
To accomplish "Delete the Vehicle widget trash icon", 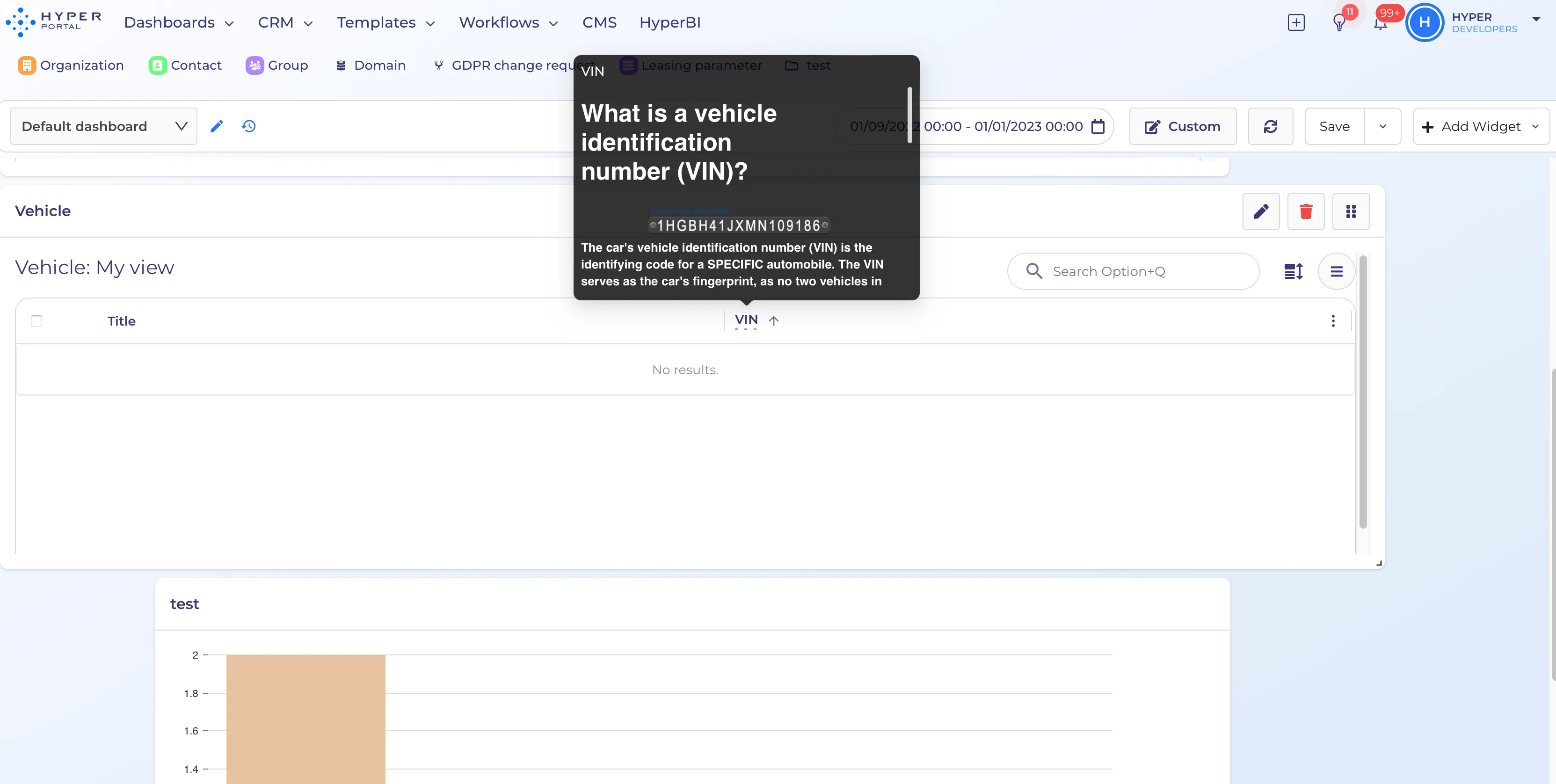I will 1306,211.
